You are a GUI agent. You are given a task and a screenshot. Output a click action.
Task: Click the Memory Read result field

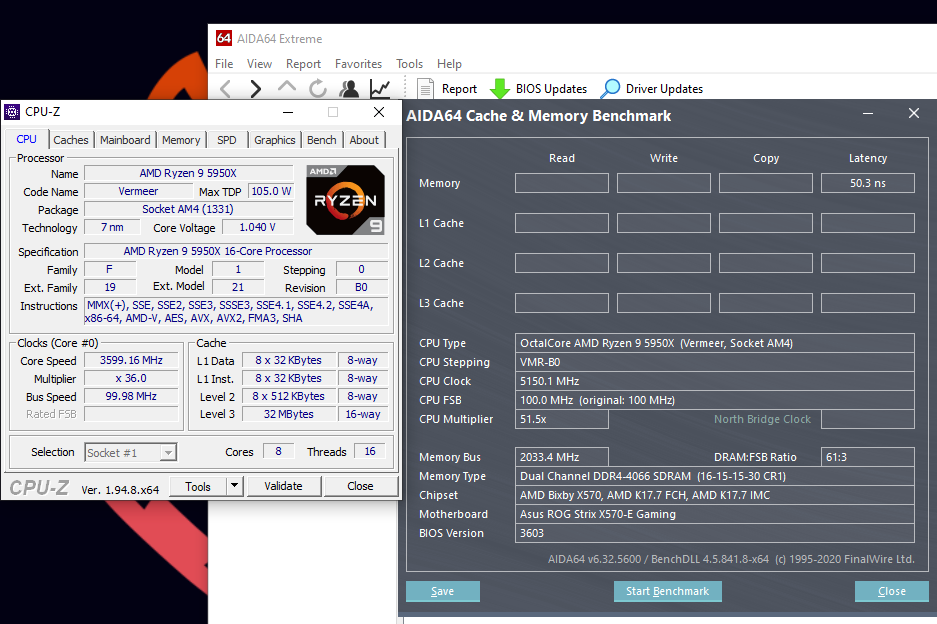click(562, 183)
